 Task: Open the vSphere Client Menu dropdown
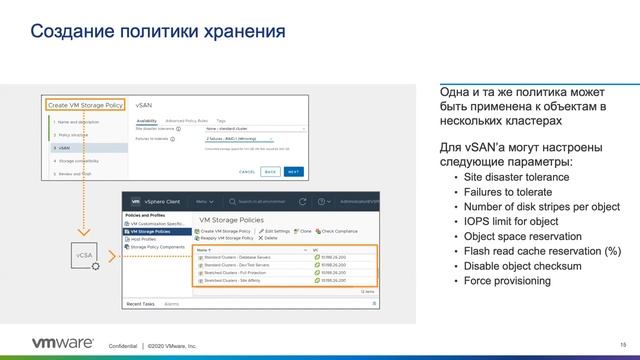205,202
